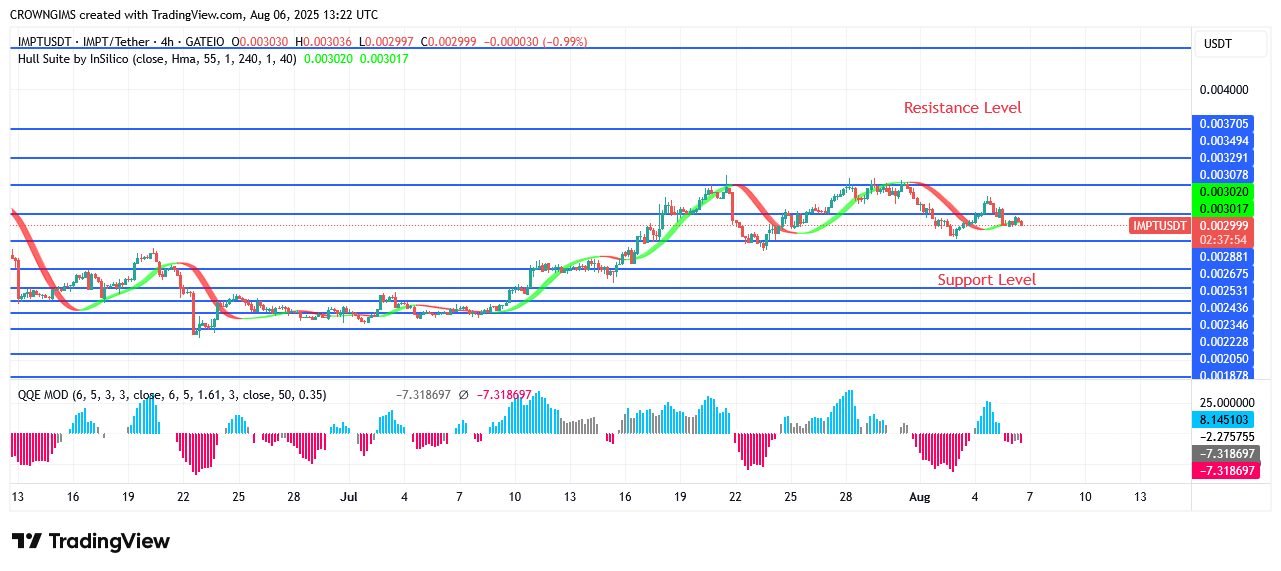This screenshot has height=571, width=1281.
Task: Click the Support Level text annotation
Action: click(987, 280)
